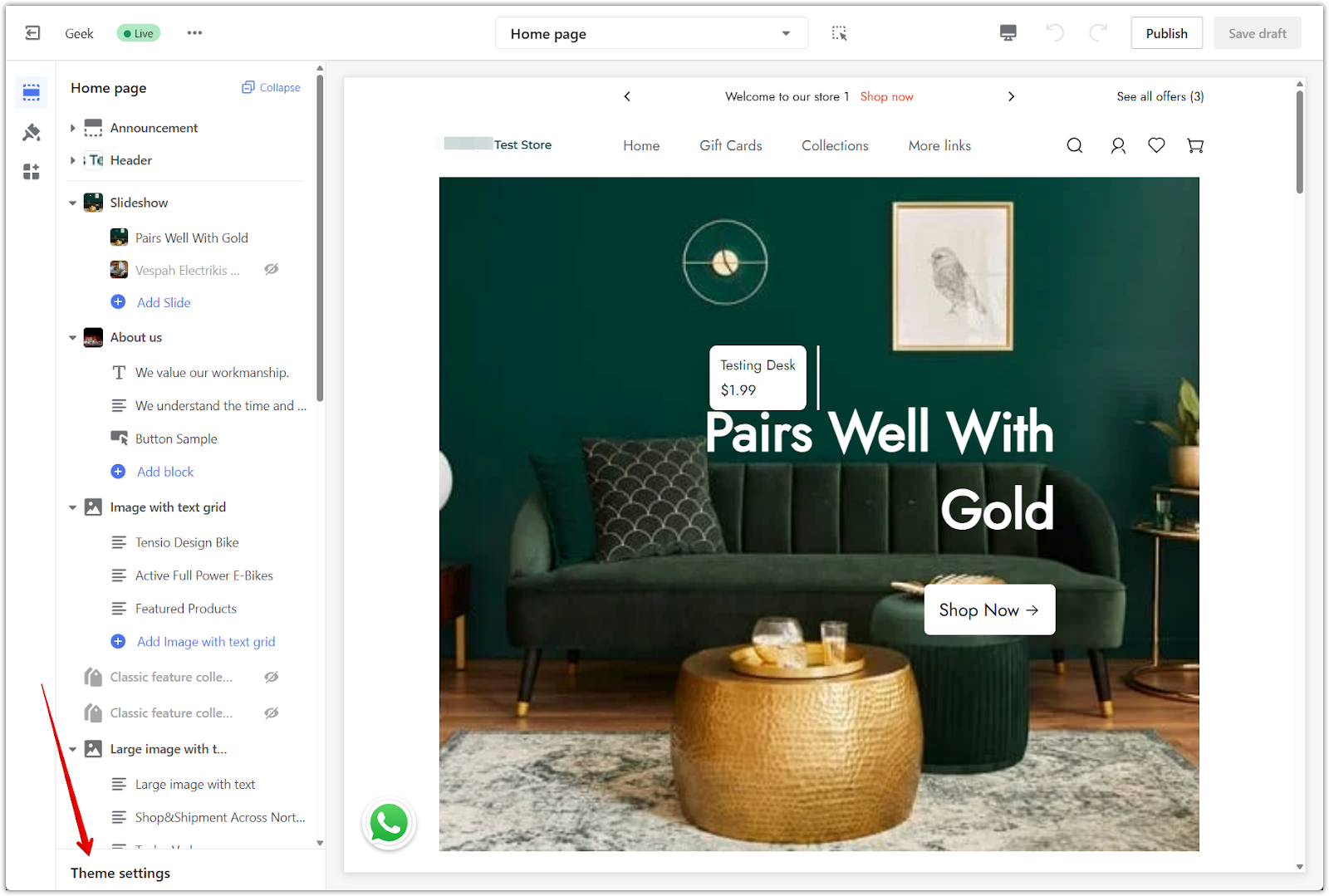This screenshot has height=896, width=1329.
Task: Show the second Classic feature collection section
Action: (x=271, y=713)
